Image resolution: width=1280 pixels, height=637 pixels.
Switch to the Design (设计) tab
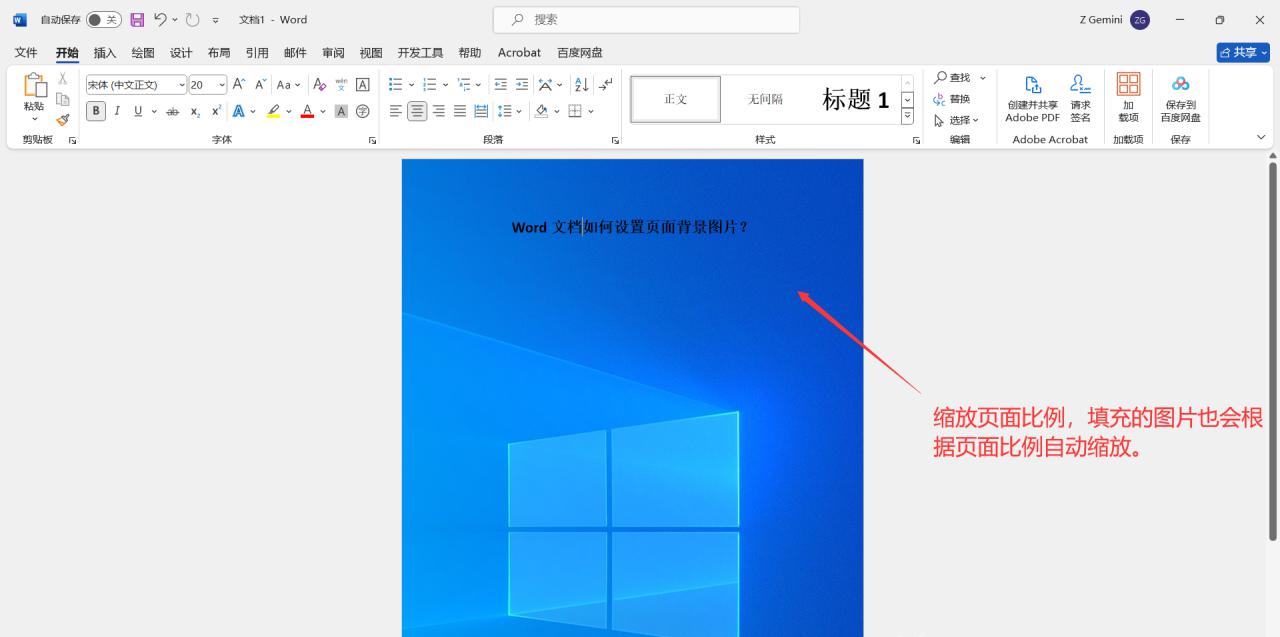coord(181,52)
